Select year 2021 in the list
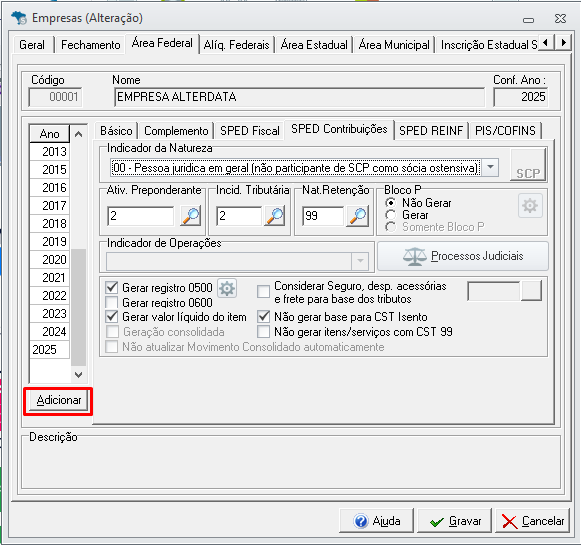This screenshot has width=581, height=545. pyautogui.click(x=49, y=278)
